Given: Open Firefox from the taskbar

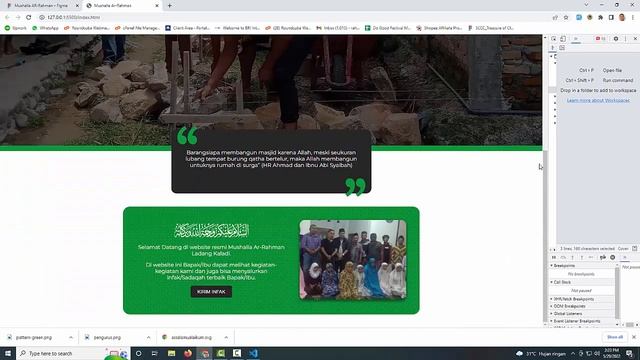Looking at the screenshot, I should coord(188,353).
